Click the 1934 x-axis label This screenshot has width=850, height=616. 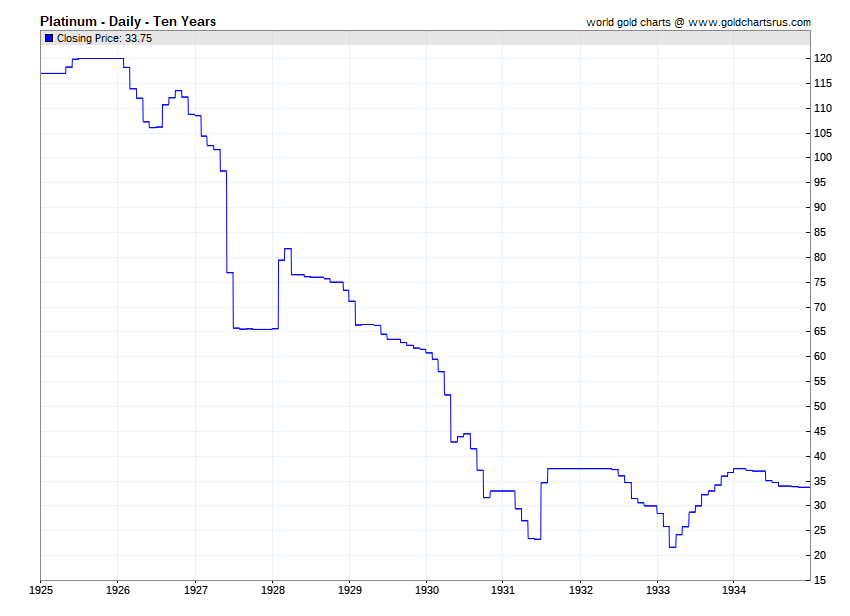[x=733, y=591]
